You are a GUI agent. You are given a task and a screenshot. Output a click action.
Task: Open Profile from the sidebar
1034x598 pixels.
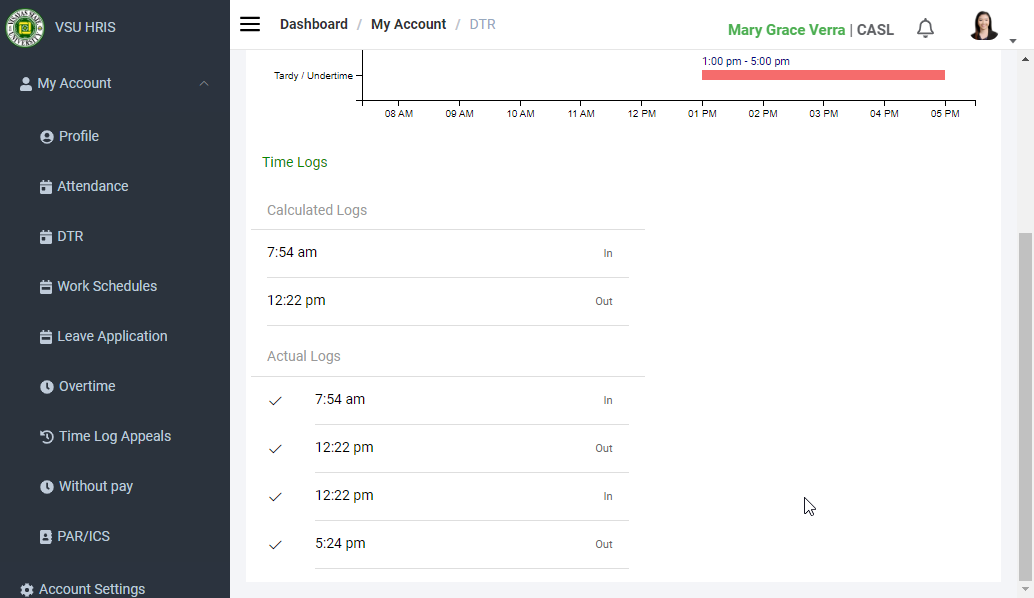click(x=78, y=136)
